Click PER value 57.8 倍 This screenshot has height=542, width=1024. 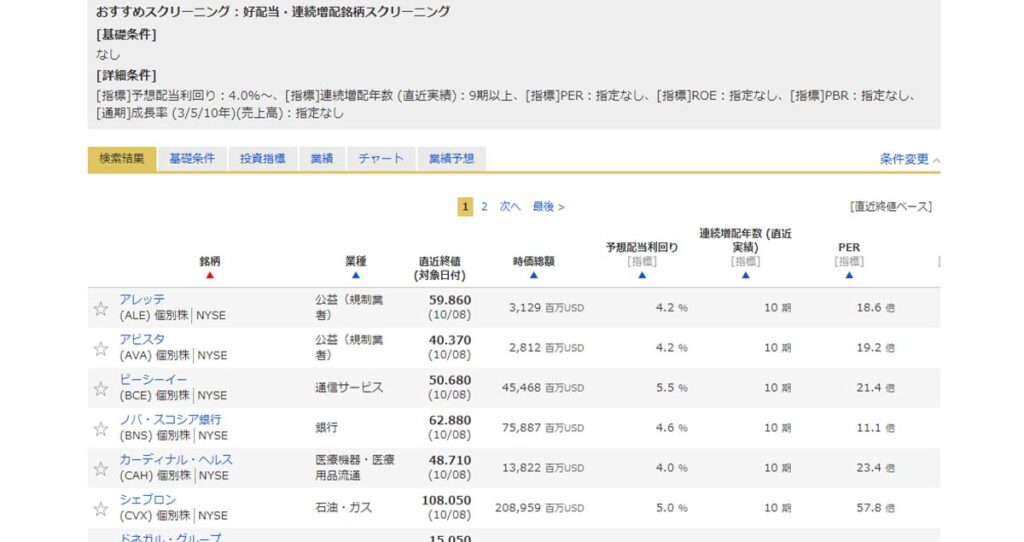[876, 508]
